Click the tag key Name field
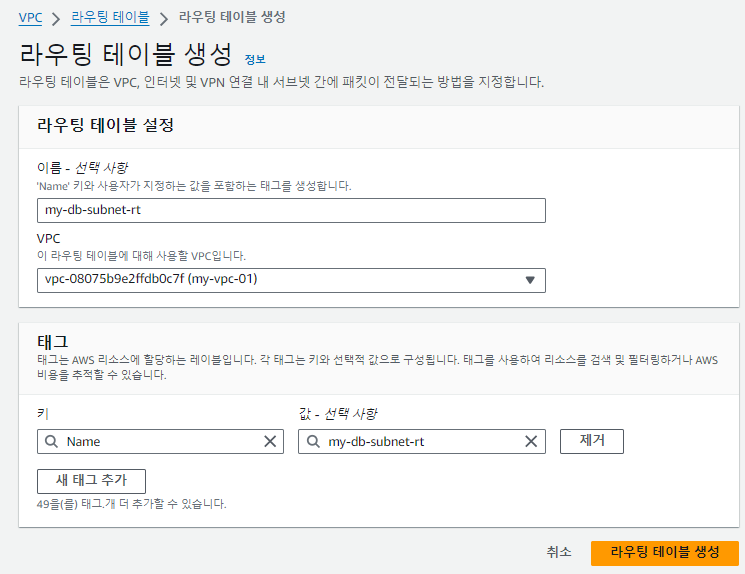 160,441
